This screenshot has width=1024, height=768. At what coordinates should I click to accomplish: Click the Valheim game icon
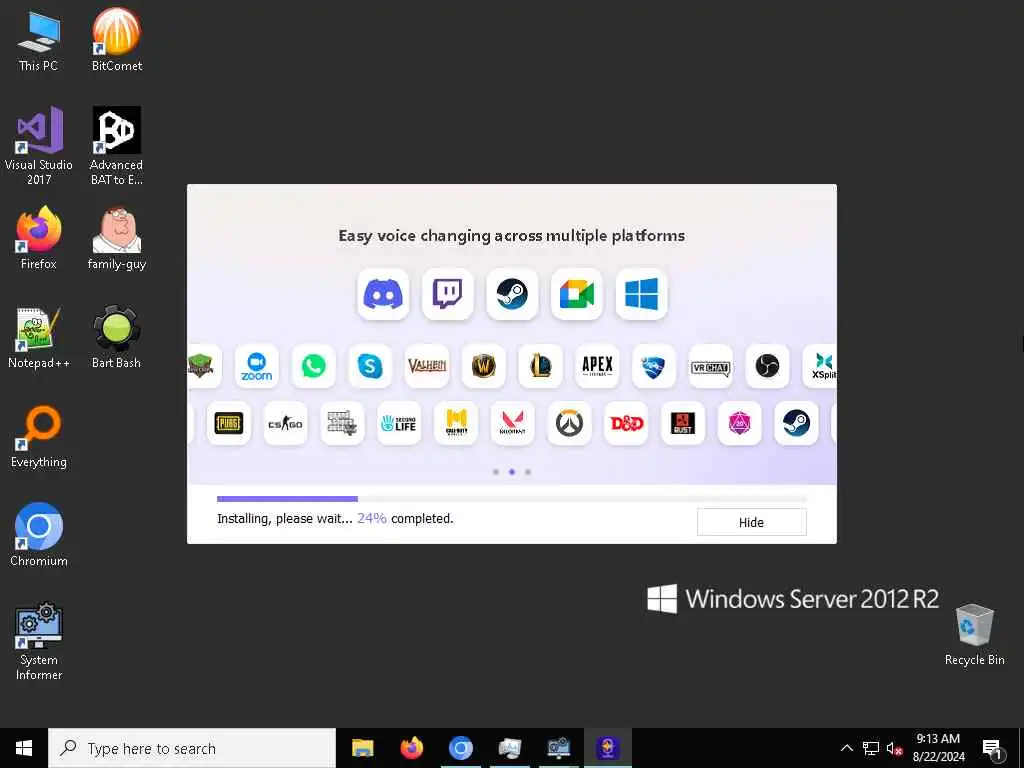pyautogui.click(x=427, y=366)
